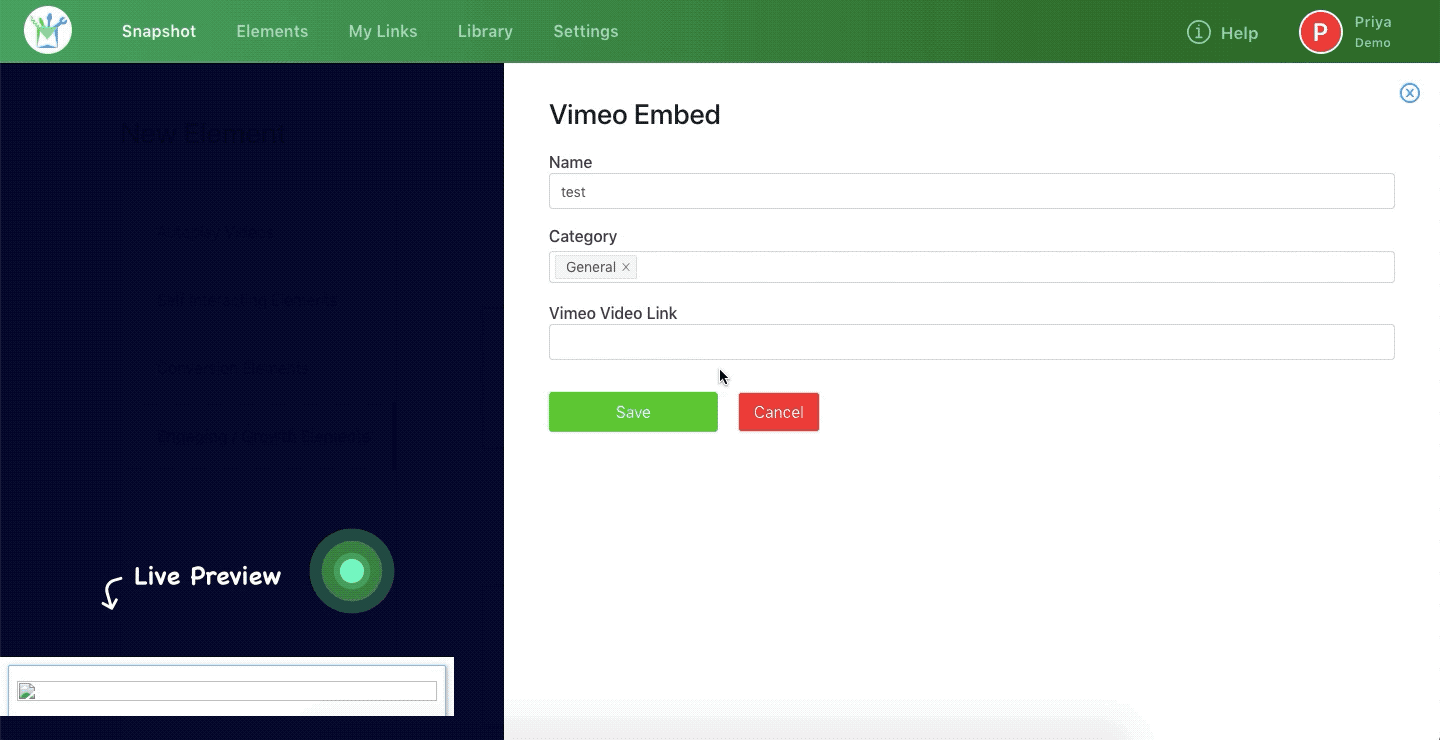Open the Priya Demo account menu

coord(1373,32)
